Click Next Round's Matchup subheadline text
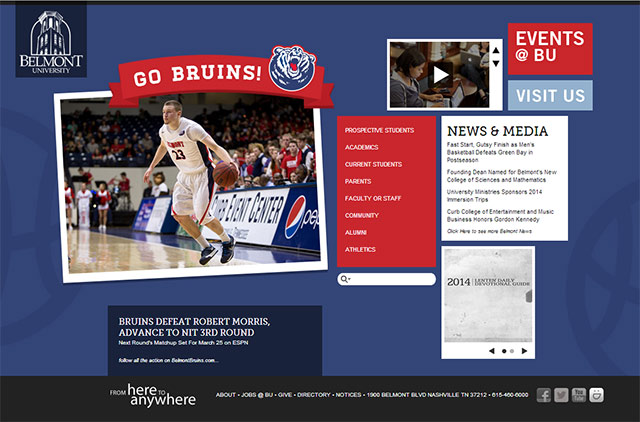640x422 pixels. tap(183, 343)
